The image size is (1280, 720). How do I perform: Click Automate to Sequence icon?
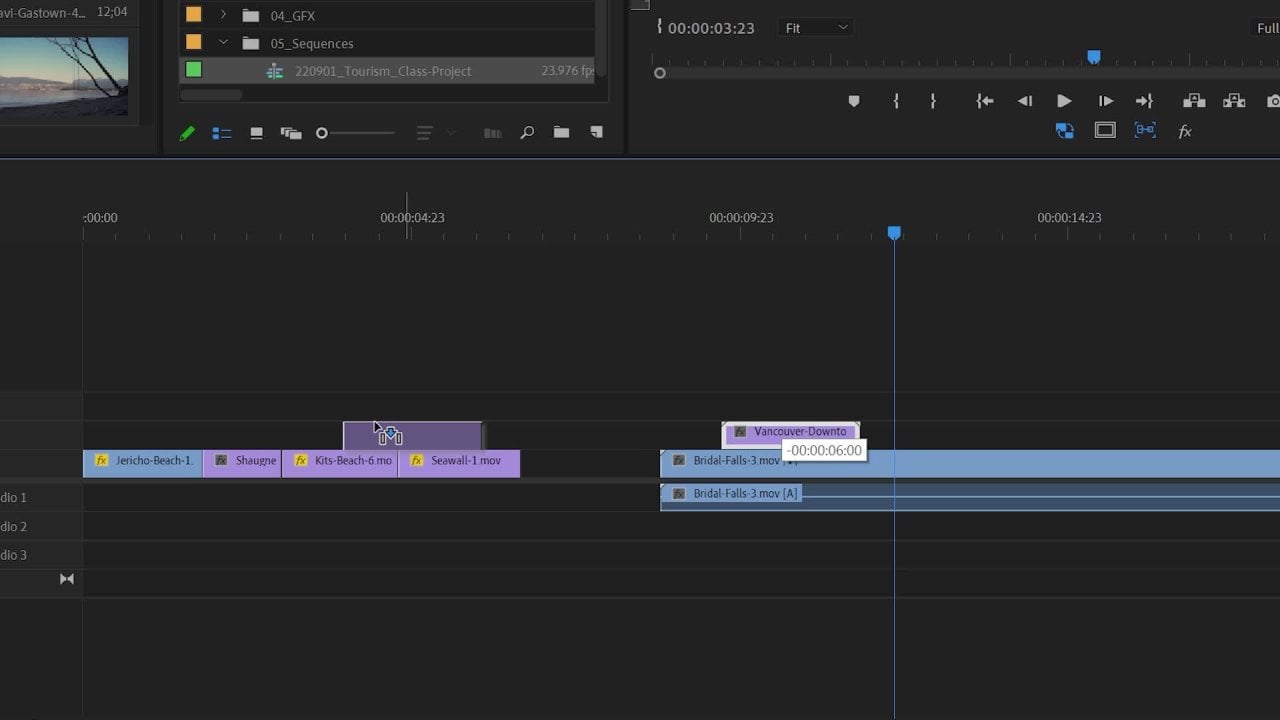click(x=493, y=133)
